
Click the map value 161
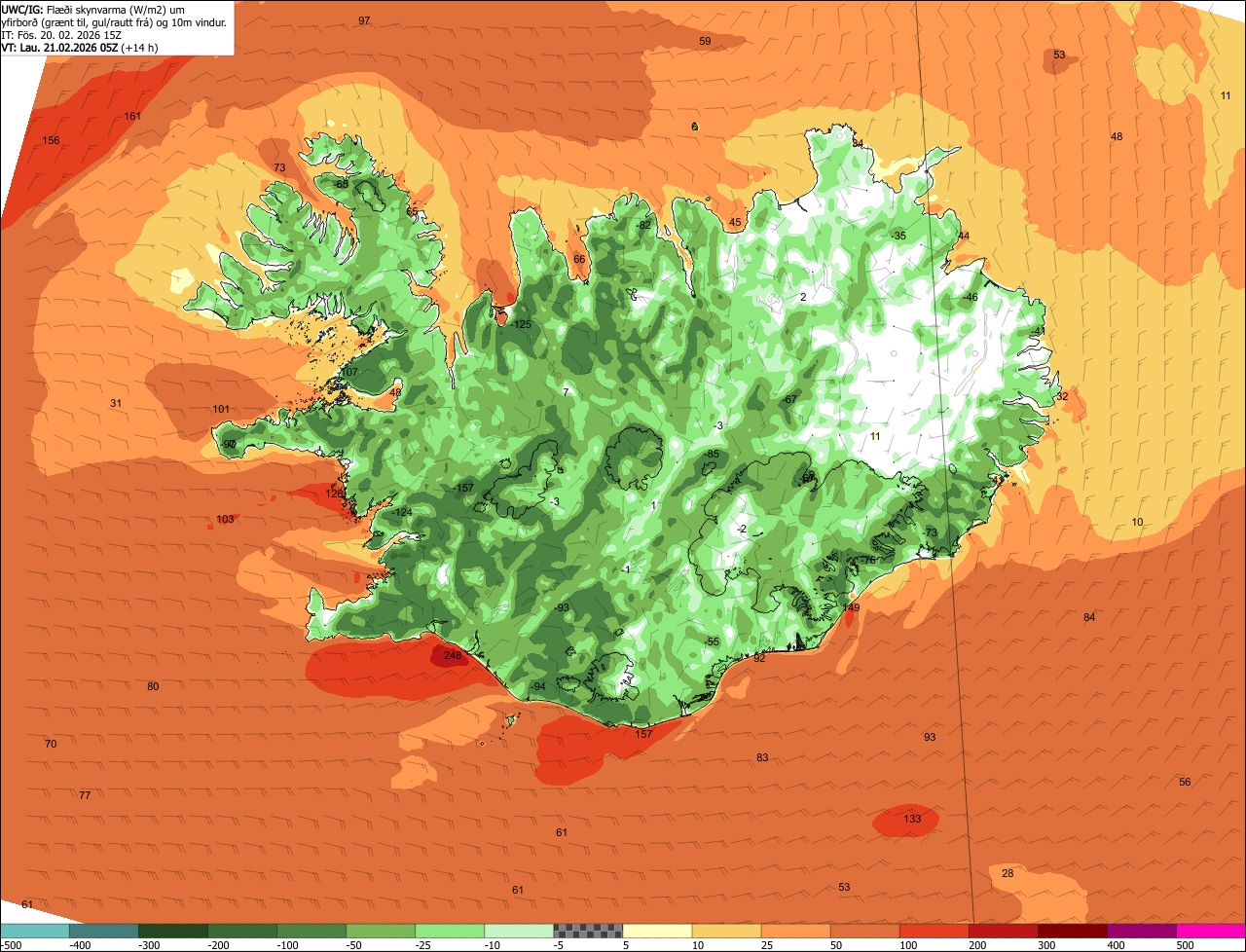click(x=132, y=117)
